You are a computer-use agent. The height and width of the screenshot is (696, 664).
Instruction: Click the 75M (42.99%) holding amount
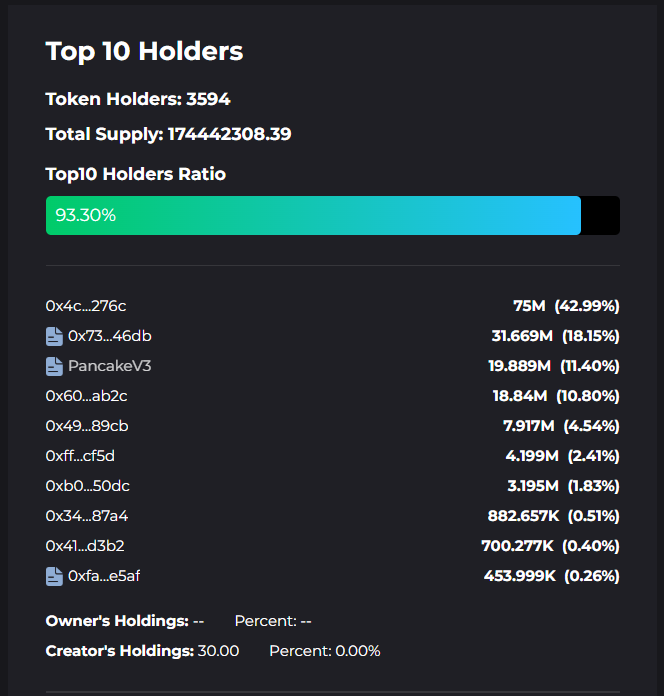(566, 306)
